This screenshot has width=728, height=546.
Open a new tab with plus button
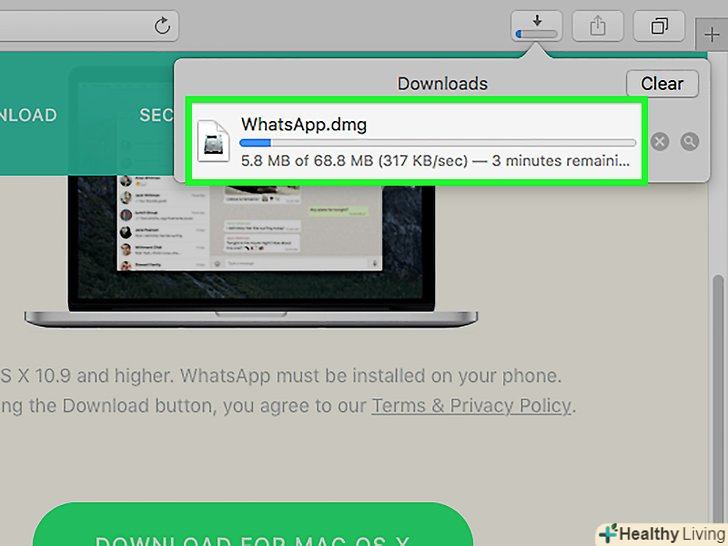[711, 35]
